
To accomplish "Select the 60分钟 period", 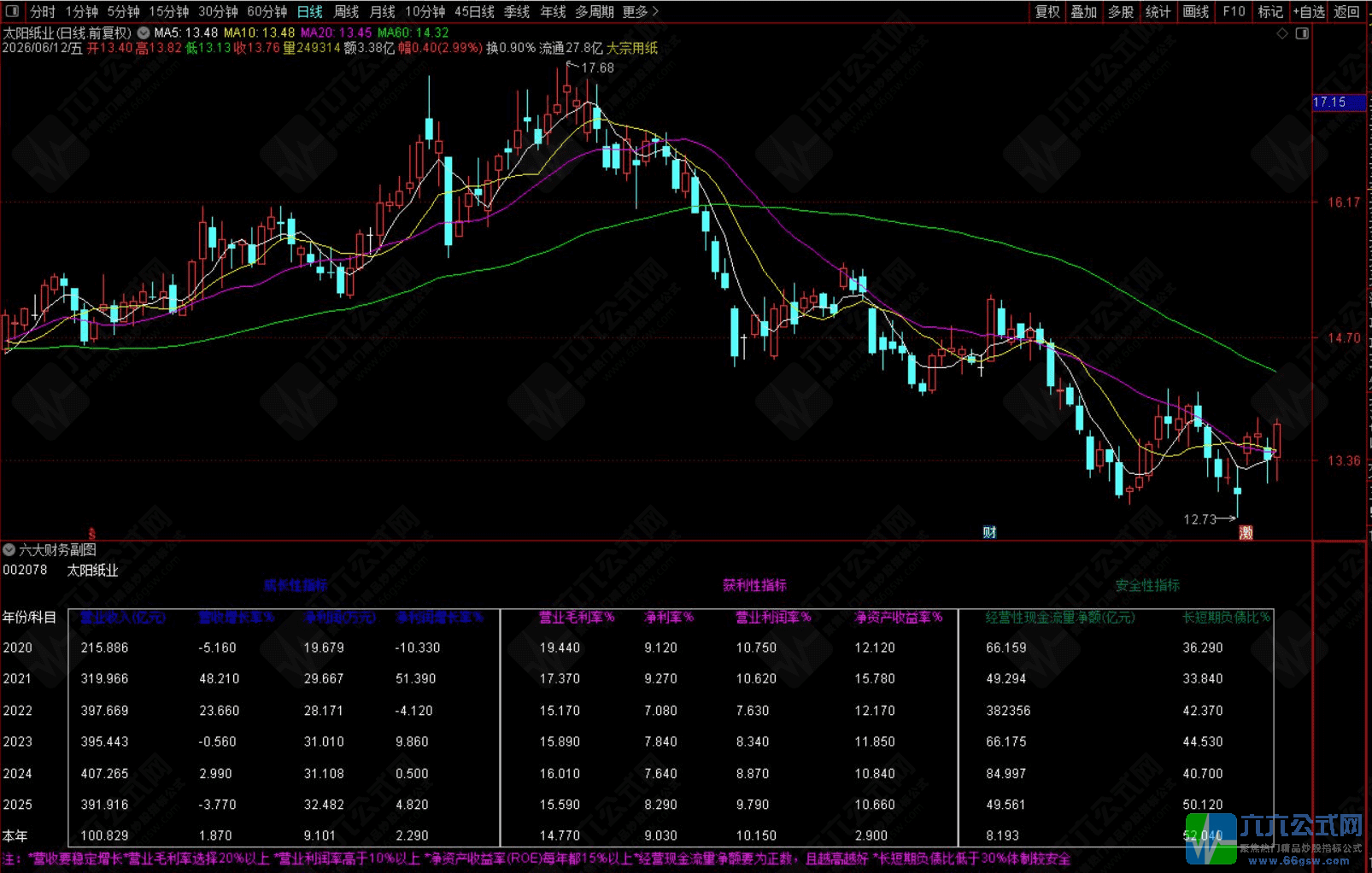I will pyautogui.click(x=267, y=11).
